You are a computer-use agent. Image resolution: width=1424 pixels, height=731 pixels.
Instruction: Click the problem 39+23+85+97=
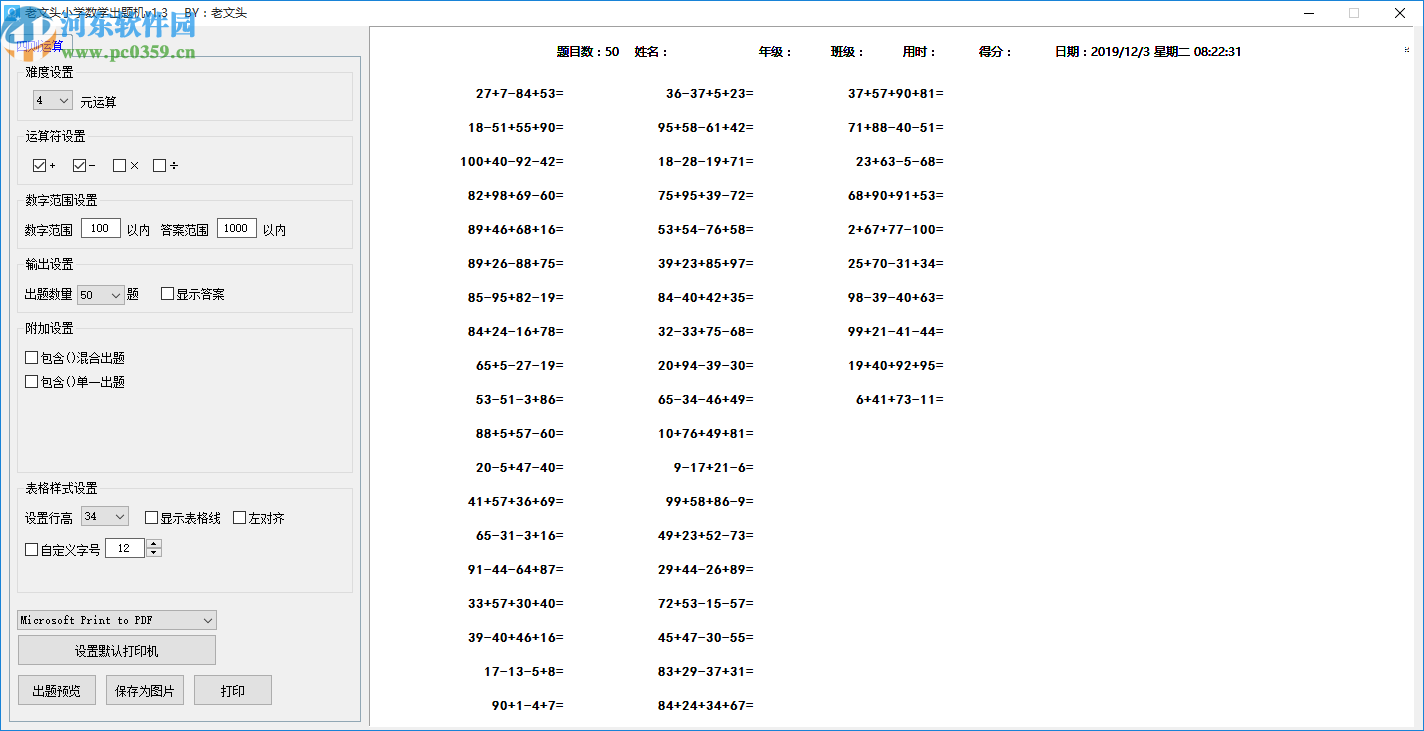pos(706,264)
